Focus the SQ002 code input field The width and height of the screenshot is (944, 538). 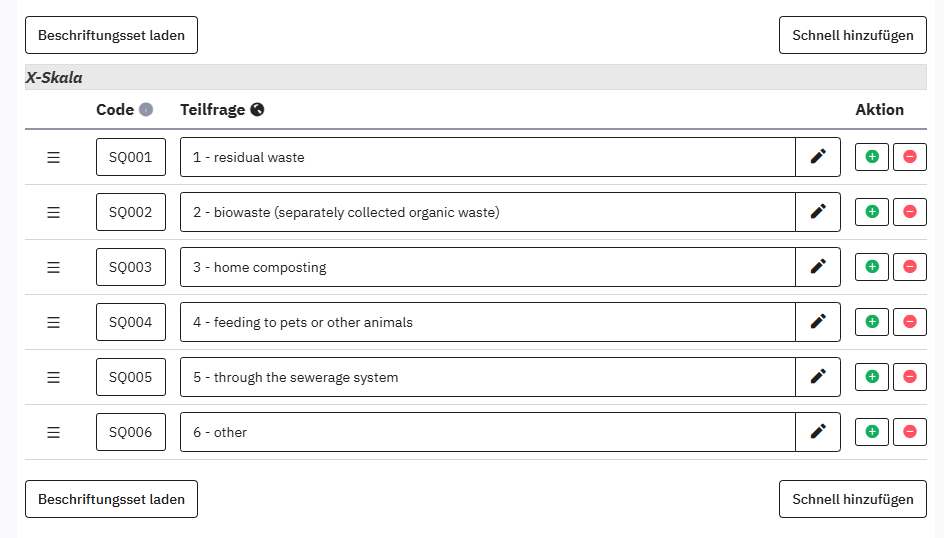[131, 212]
